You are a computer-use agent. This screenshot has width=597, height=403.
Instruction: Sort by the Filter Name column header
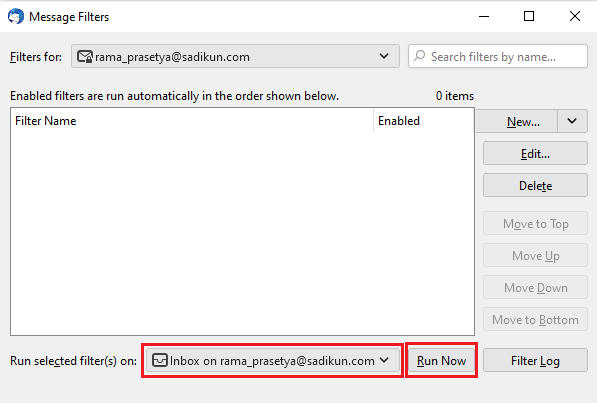pyautogui.click(x=192, y=121)
